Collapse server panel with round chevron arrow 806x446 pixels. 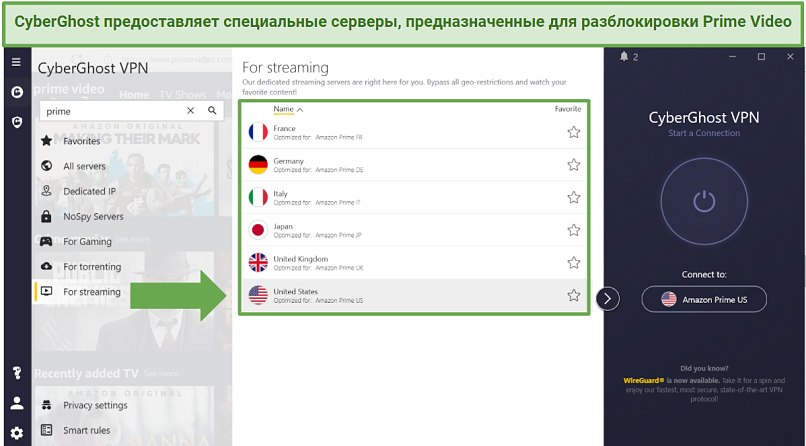608,299
